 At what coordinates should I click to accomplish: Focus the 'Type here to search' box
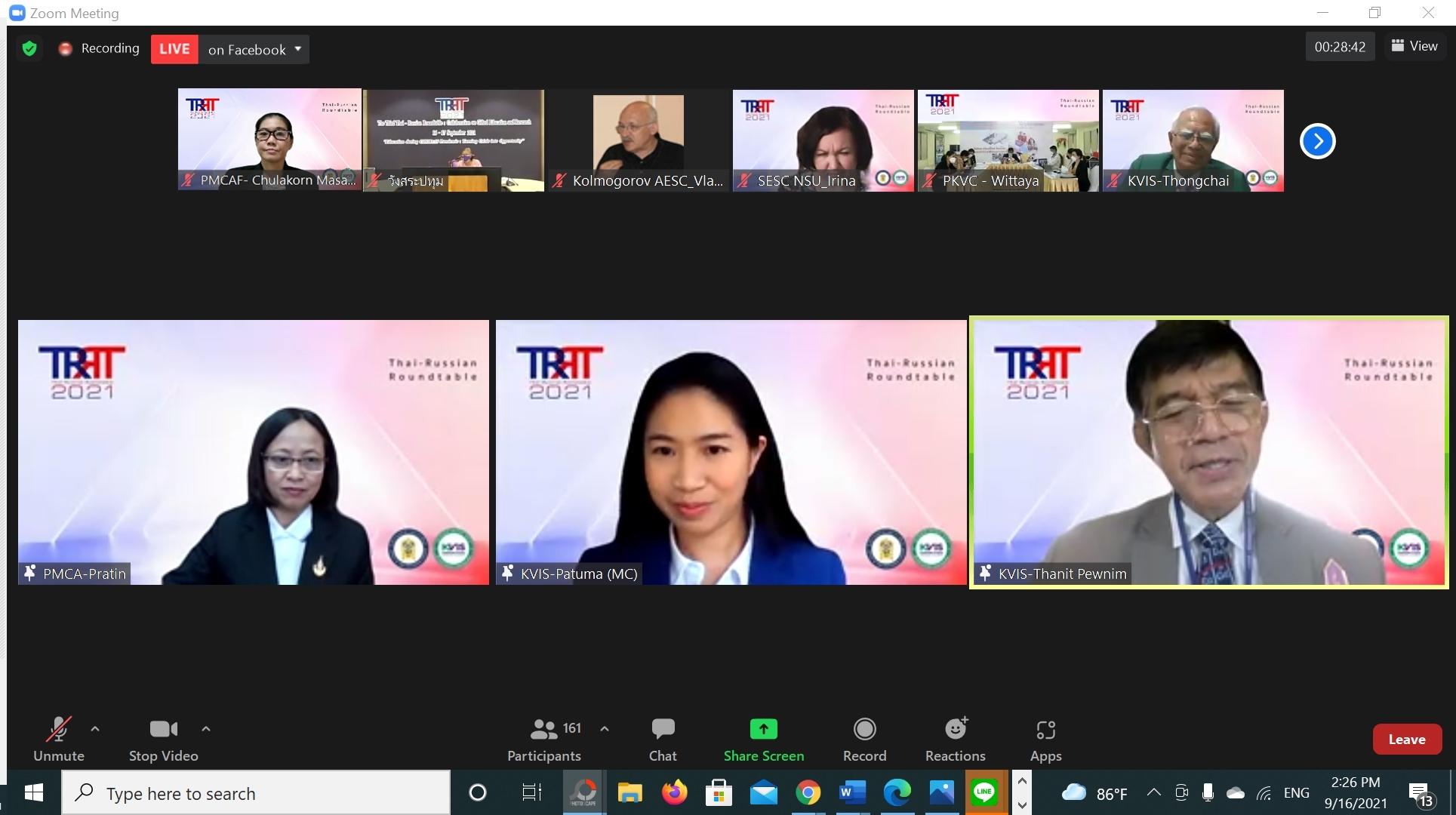[256, 793]
